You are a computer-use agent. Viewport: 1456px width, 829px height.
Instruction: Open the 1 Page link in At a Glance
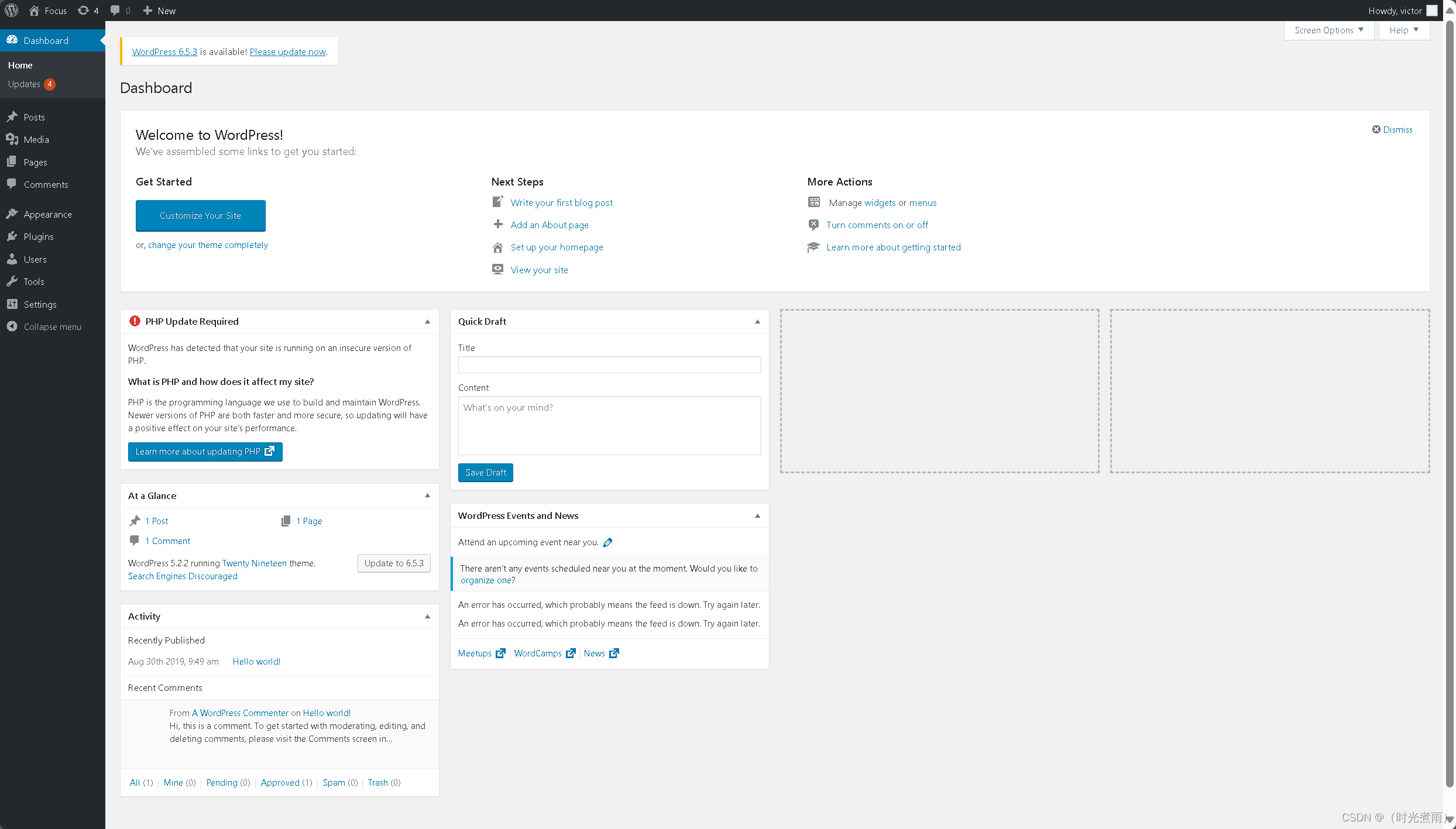pos(309,521)
